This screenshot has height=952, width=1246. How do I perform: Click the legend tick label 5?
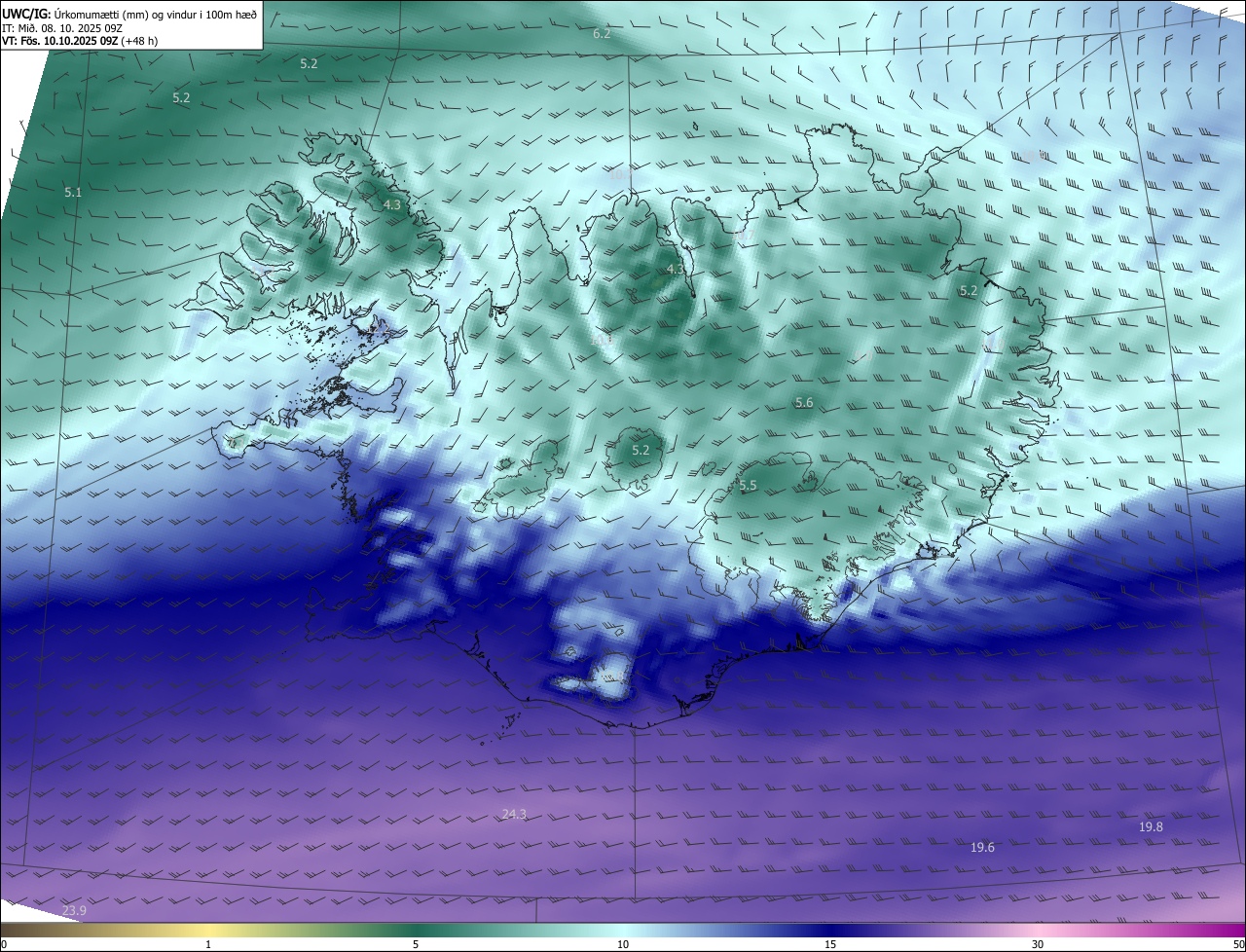pyautogui.click(x=416, y=944)
